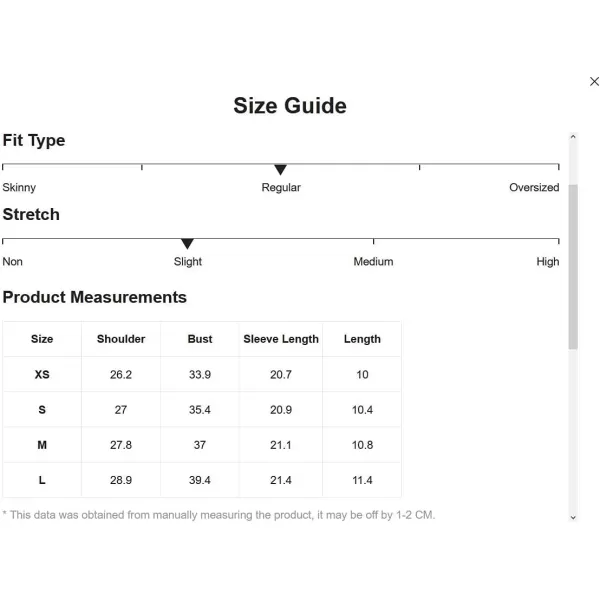Click the scrollbar up arrow
The image size is (600, 600).
573,137
